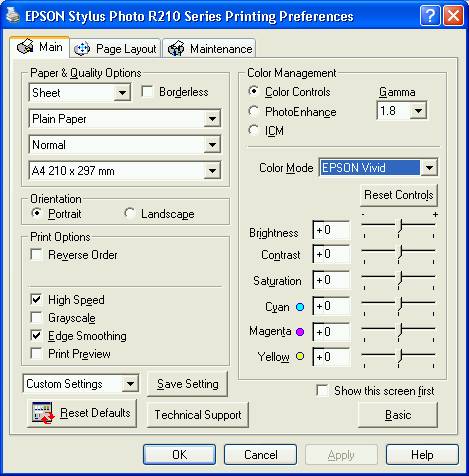469x476 pixels.
Task: Click the Brightness slider handle
Action: (401, 226)
